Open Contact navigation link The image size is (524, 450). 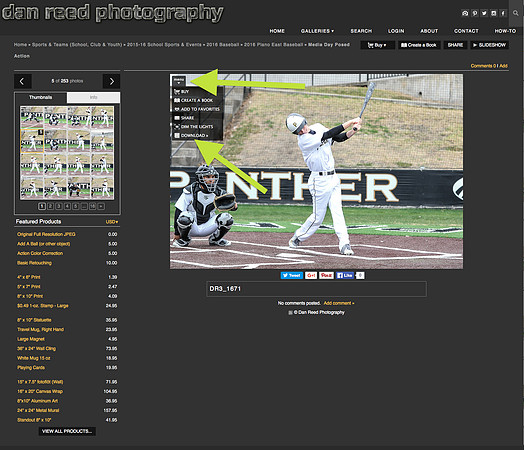pyautogui.click(x=466, y=31)
